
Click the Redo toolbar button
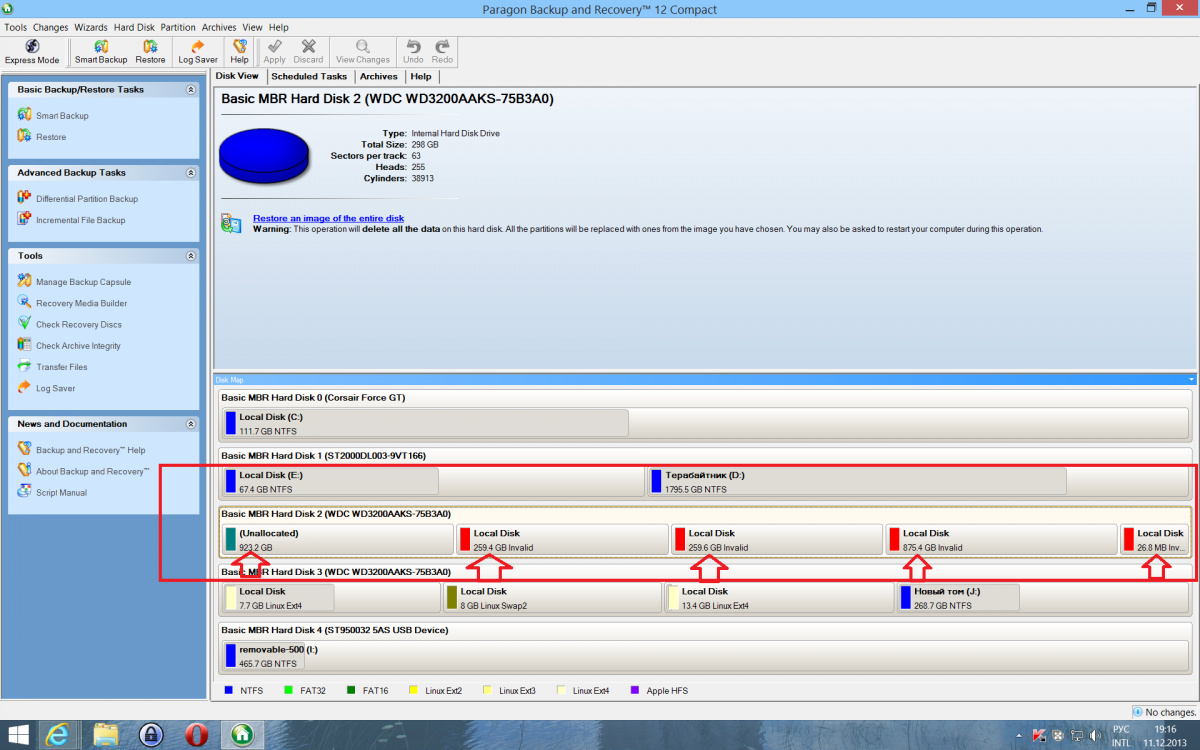(442, 52)
